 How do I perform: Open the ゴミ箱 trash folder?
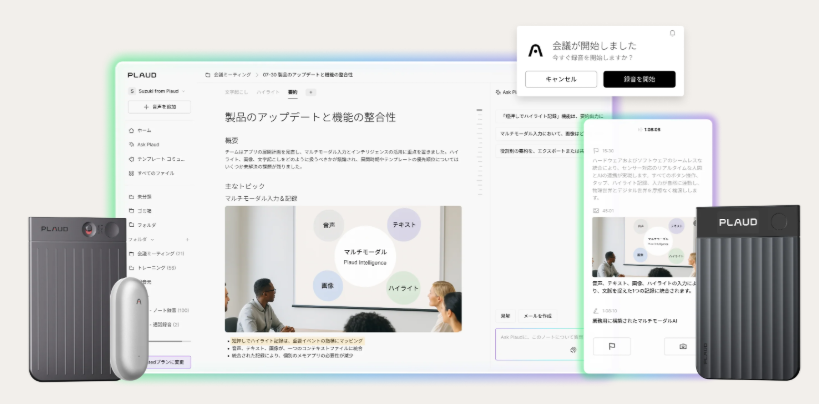click(146, 211)
